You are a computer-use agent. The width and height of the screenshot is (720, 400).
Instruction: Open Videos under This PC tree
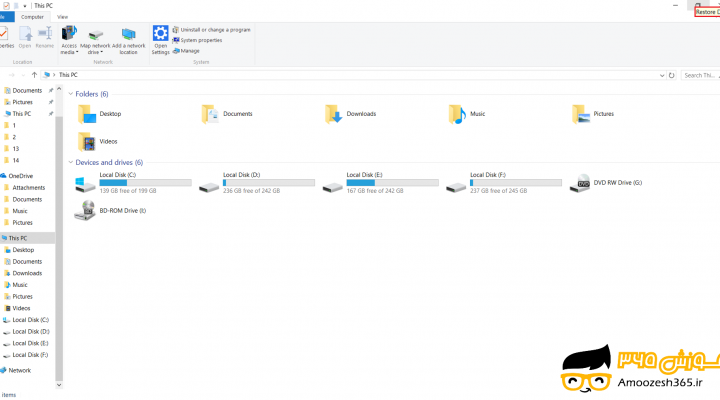tap(21, 308)
